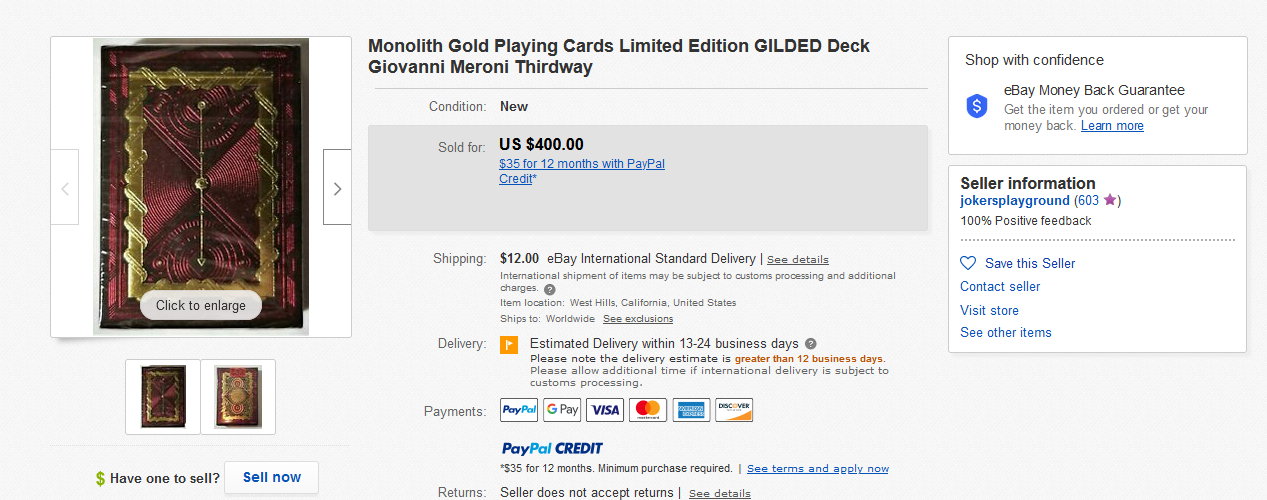Select the second deck thumbnail image

(238, 397)
